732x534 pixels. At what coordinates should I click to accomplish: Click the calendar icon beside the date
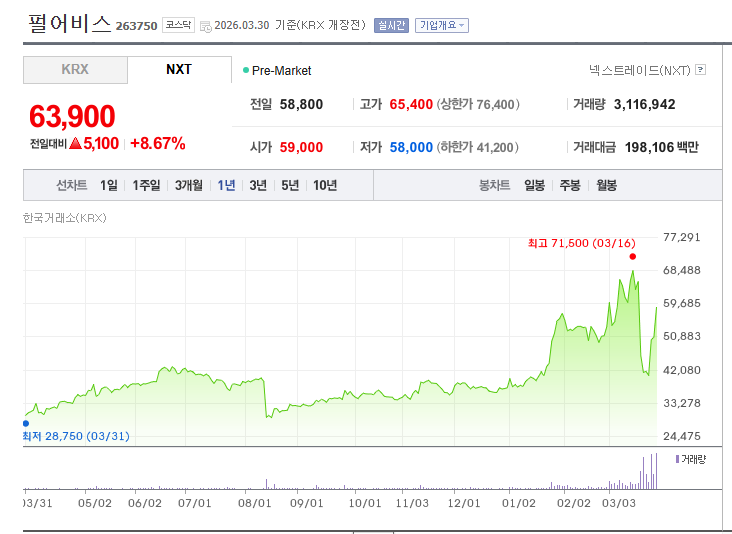pyautogui.click(x=205, y=26)
